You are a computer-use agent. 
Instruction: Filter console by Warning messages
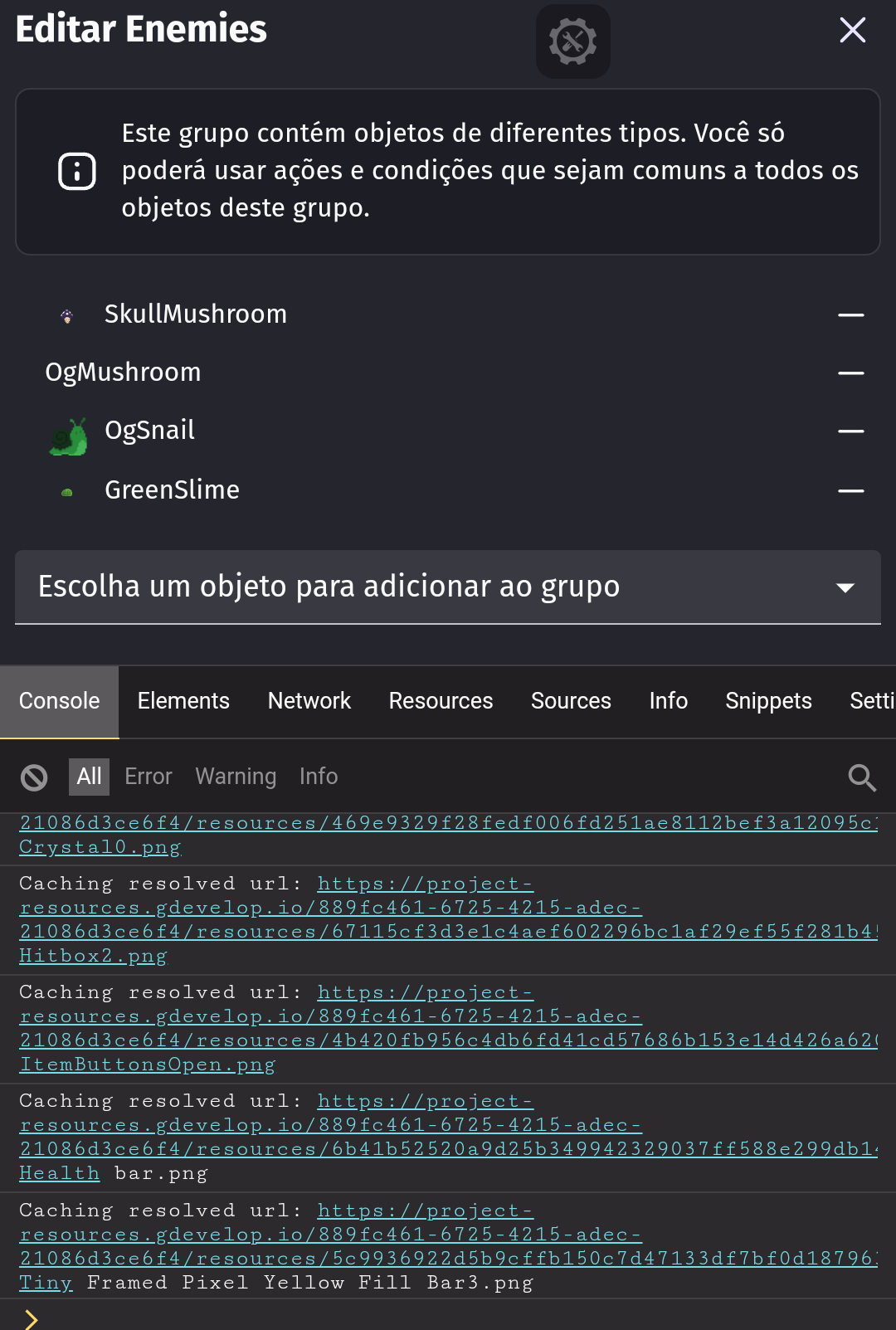pyautogui.click(x=236, y=777)
